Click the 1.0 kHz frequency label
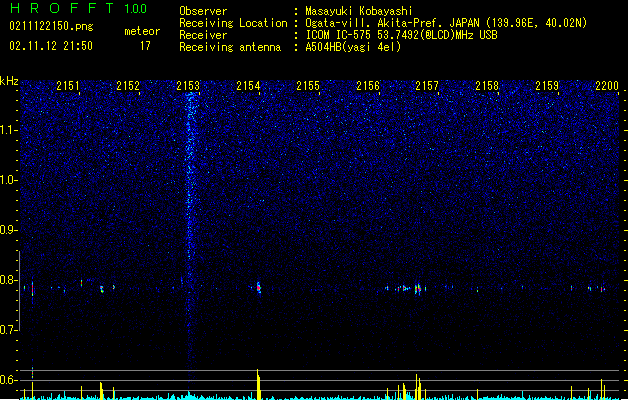This screenshot has width=629, height=400. (x=8, y=180)
